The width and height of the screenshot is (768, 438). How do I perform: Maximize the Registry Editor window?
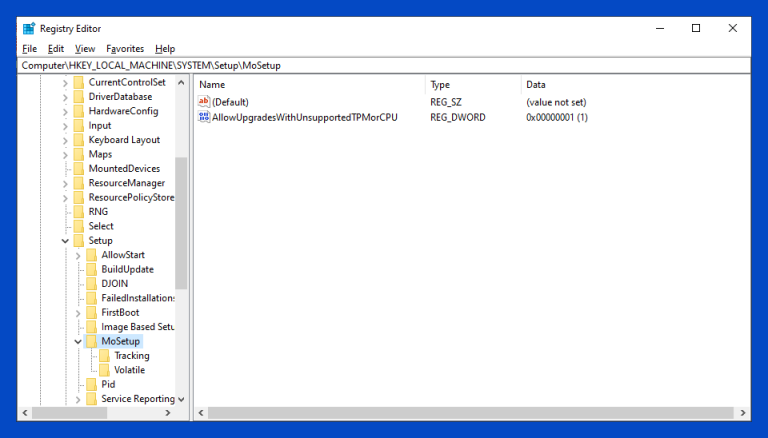click(696, 28)
